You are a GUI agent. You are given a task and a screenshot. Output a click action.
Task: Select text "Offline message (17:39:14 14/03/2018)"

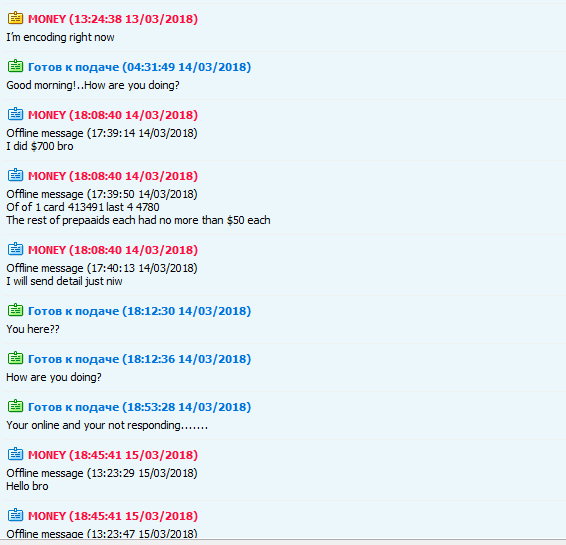pos(102,133)
